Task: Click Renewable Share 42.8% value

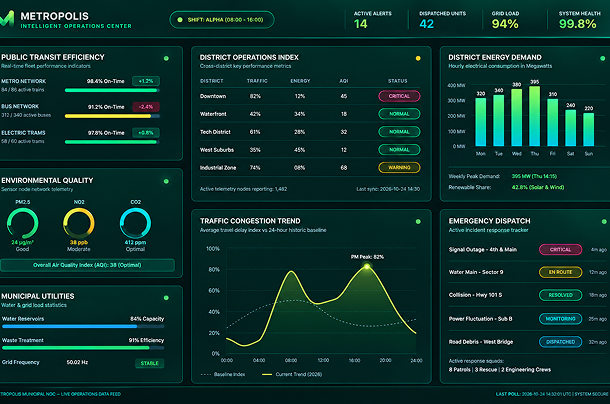Action: pyautogui.click(x=538, y=187)
